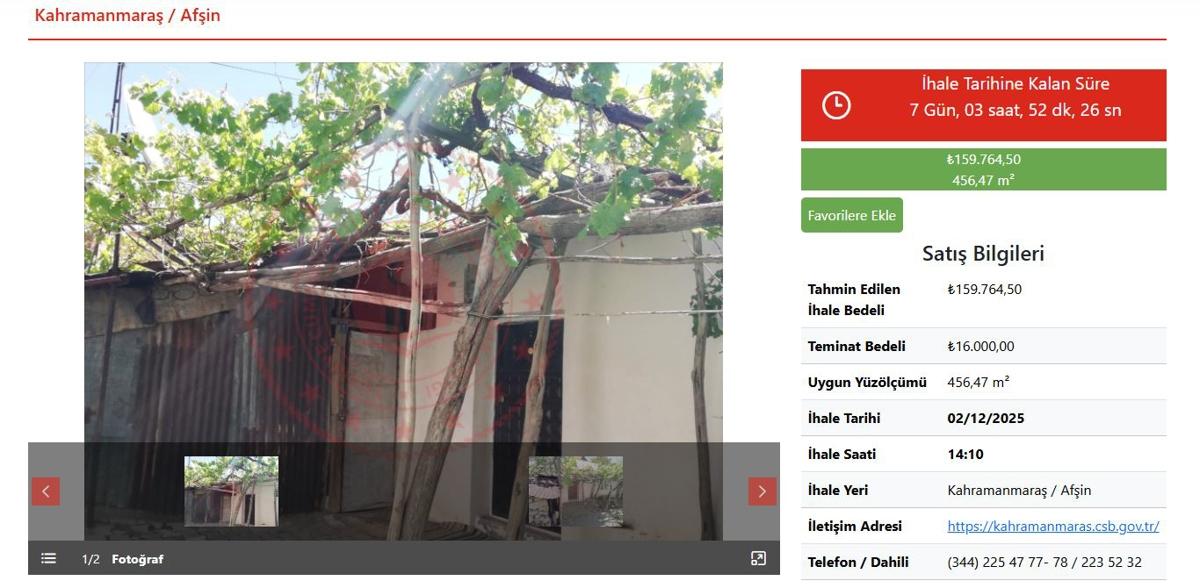Click the clock icon in countdown banner
Screen dimensions: 1200x588
[836, 105]
